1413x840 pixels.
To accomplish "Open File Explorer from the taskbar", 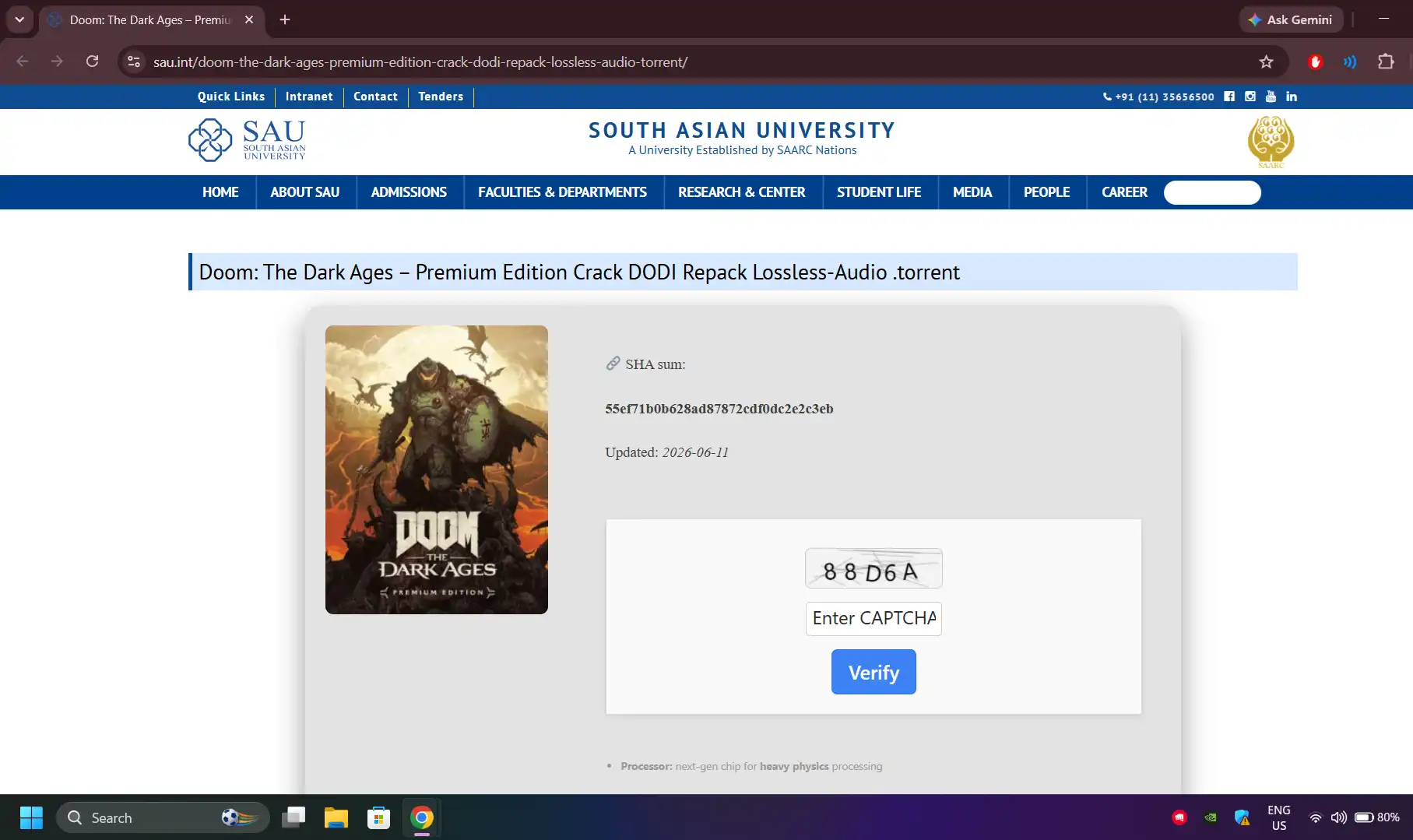I will click(336, 817).
